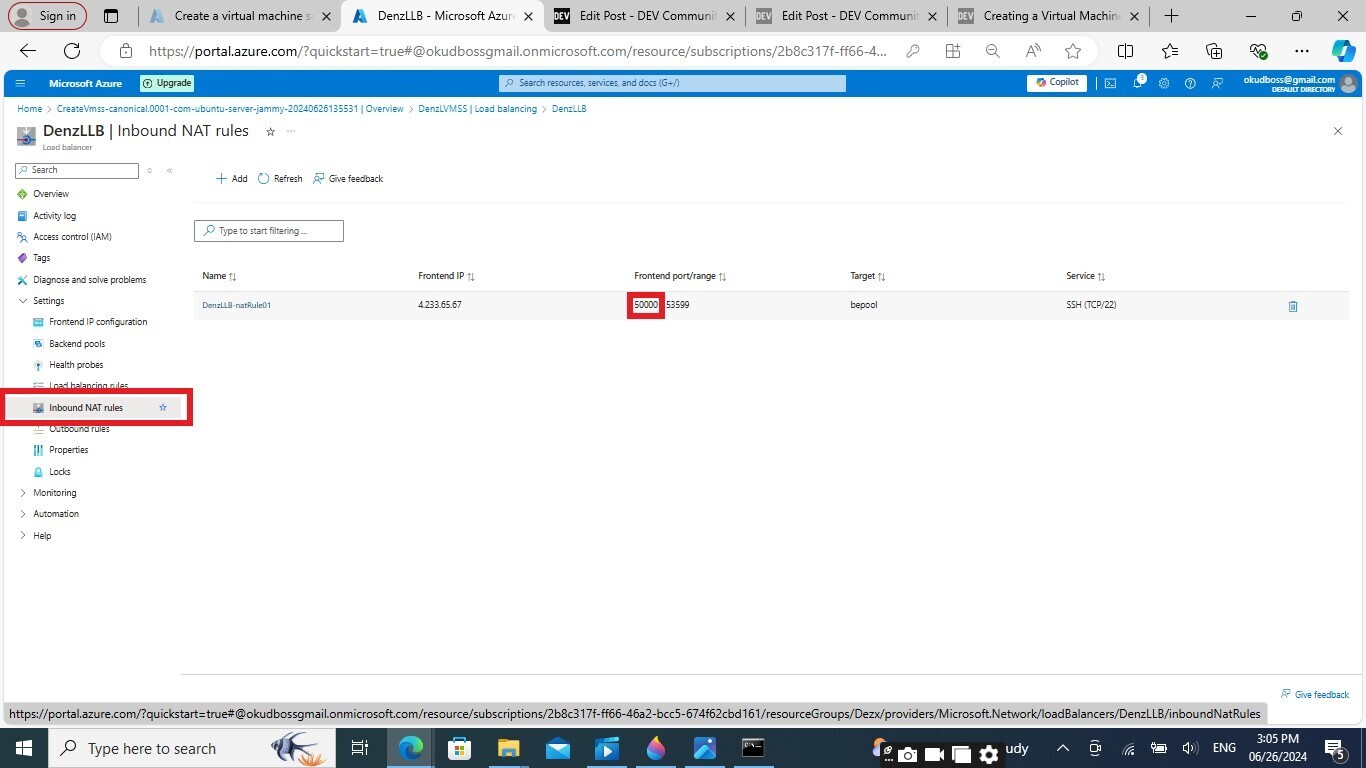Pin DenzLLB blade to favorites star
Viewport: 1366px width, 768px height.
pyautogui.click(x=270, y=131)
